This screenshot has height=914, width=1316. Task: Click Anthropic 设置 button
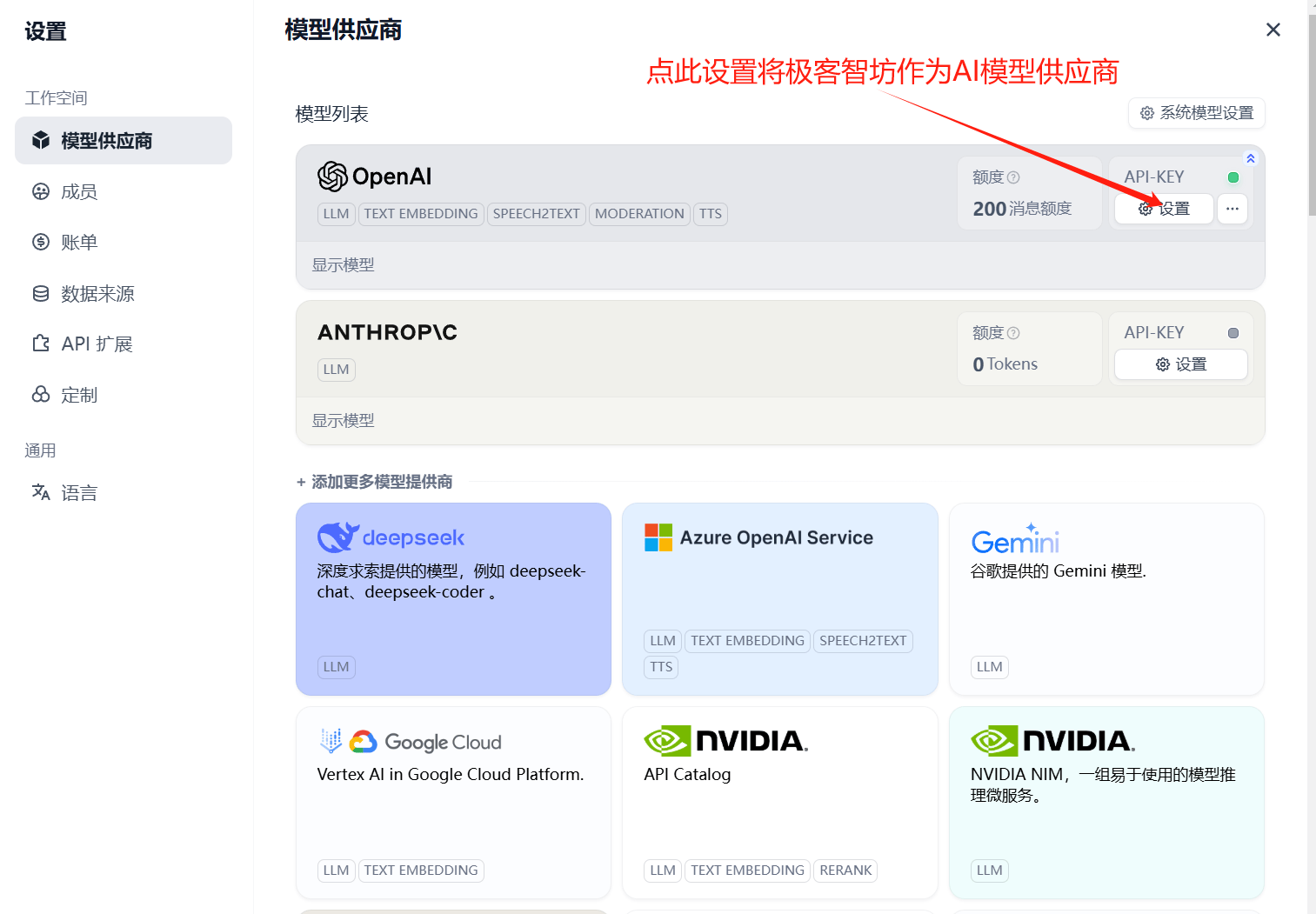click(1181, 364)
